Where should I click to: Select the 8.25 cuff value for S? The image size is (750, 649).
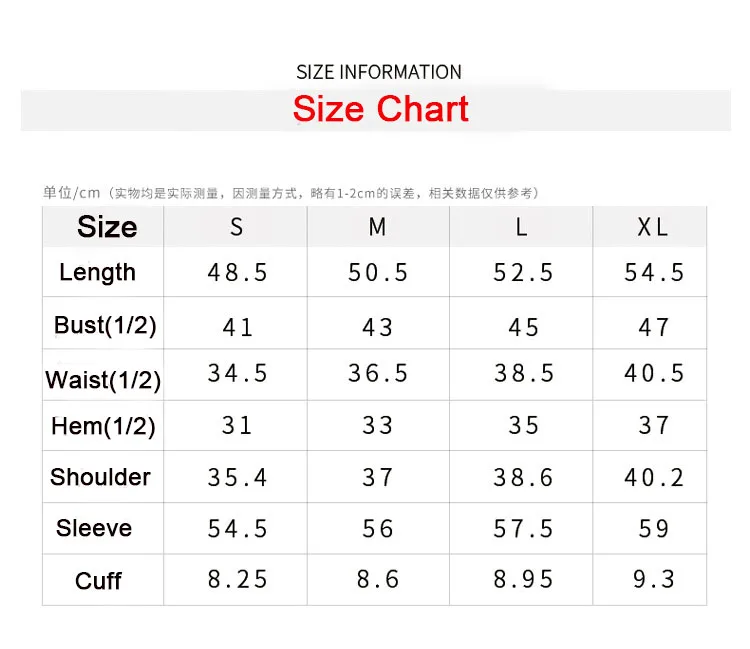pyautogui.click(x=237, y=579)
